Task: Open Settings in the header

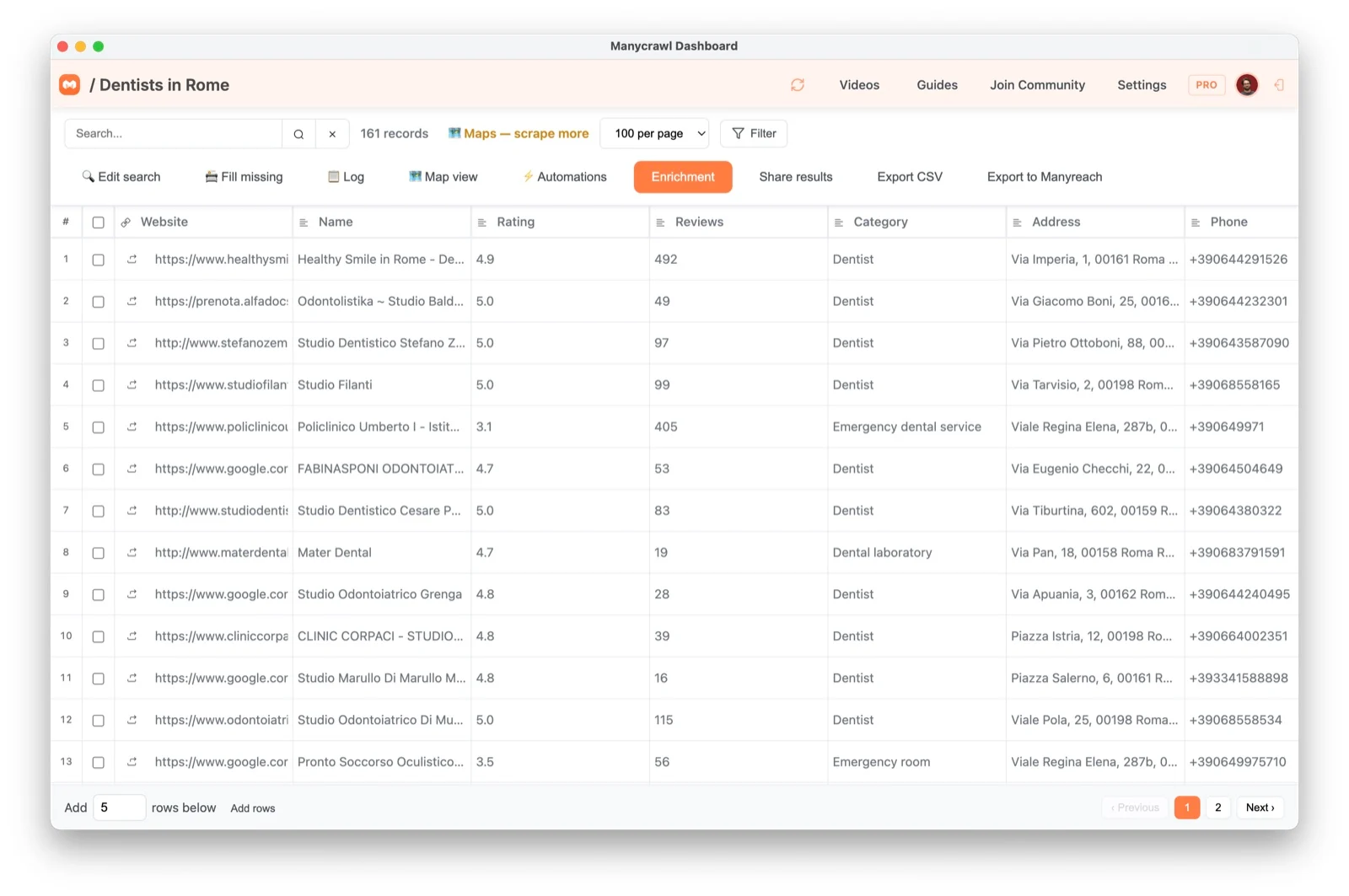Action: click(1142, 85)
